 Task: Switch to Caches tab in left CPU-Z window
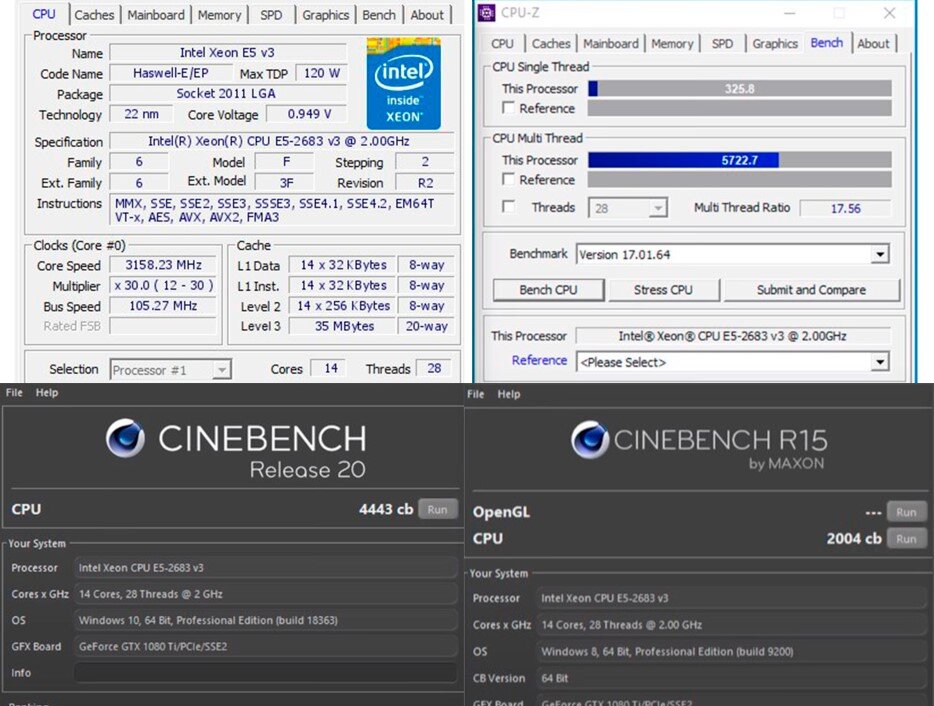[x=94, y=15]
